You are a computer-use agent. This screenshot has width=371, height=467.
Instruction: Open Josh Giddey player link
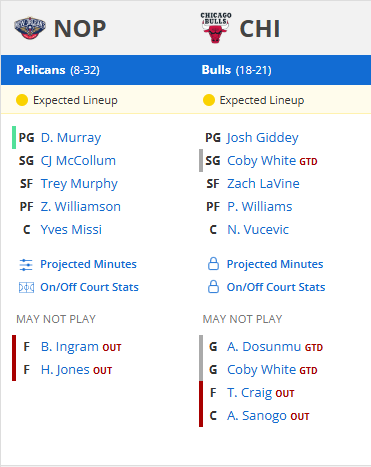pyautogui.click(x=263, y=138)
